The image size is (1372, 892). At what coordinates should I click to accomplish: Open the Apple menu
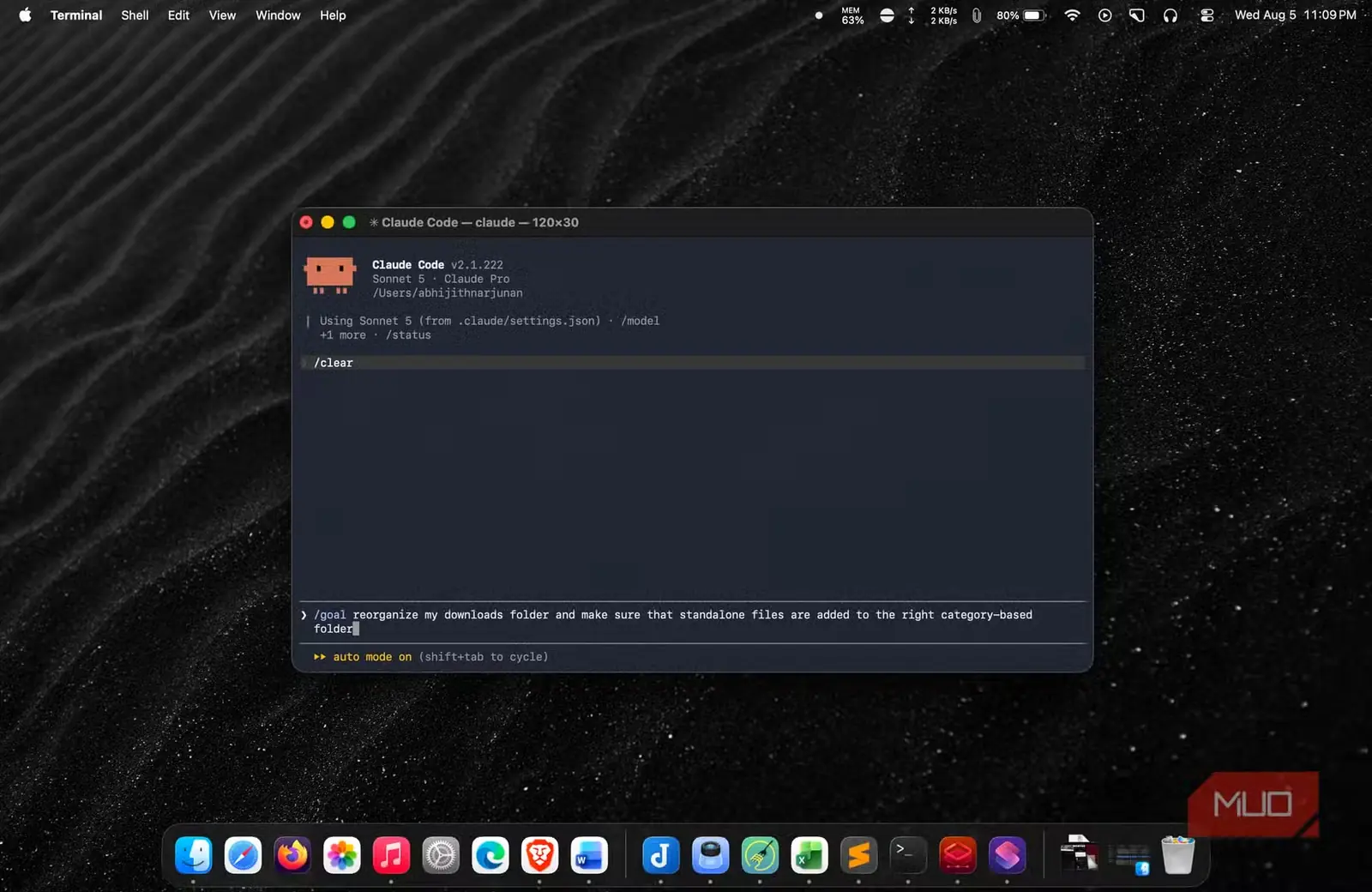pyautogui.click(x=25, y=15)
